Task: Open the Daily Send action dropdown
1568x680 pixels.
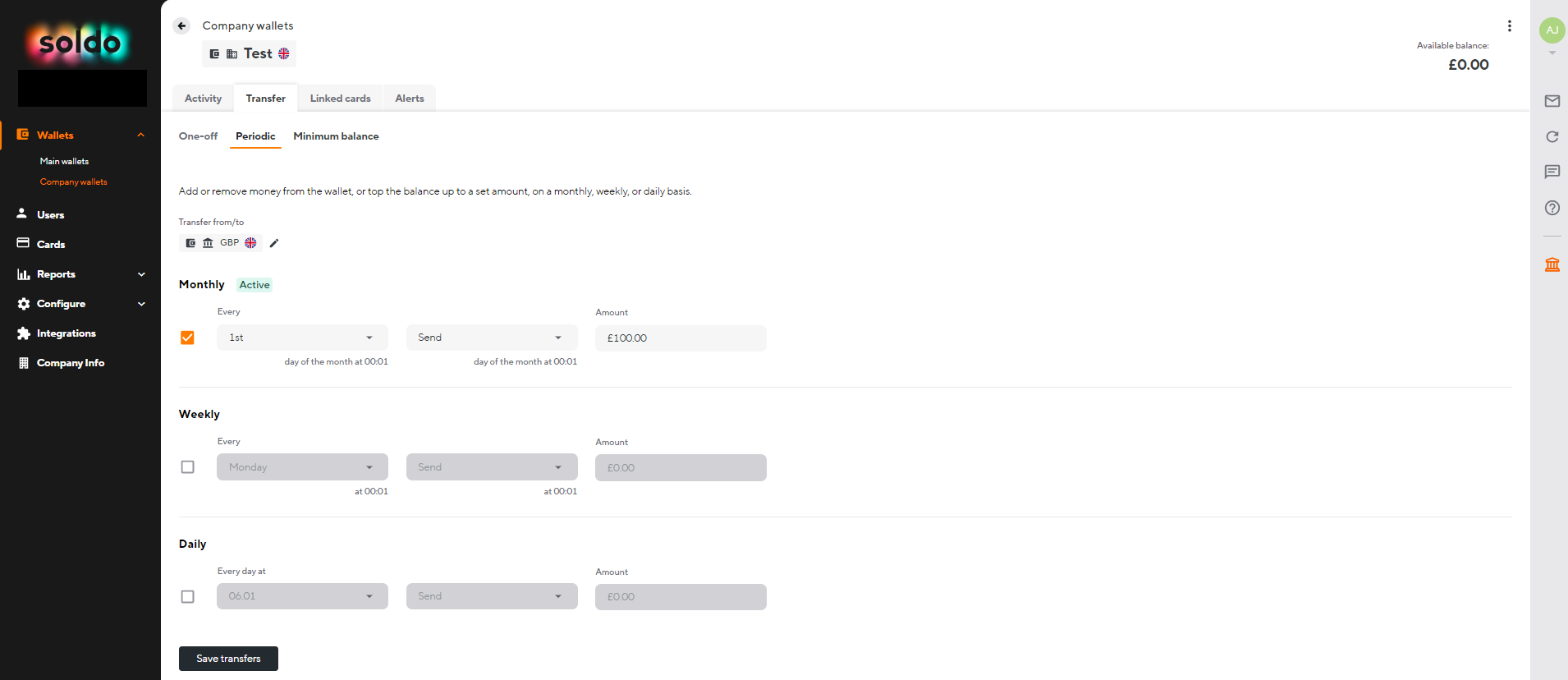Action: point(492,596)
